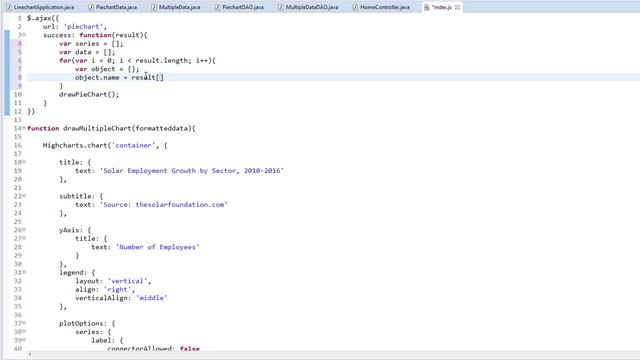Click the 'vertical' layout value
The height and width of the screenshot is (360, 640).
click(x=127, y=281)
